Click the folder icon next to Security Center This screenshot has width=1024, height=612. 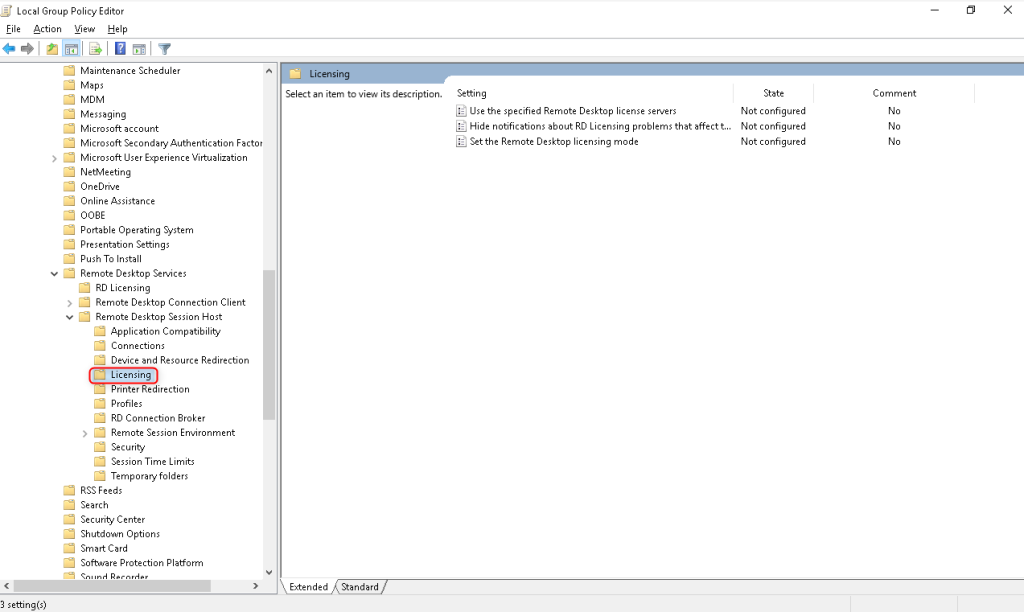click(69, 519)
